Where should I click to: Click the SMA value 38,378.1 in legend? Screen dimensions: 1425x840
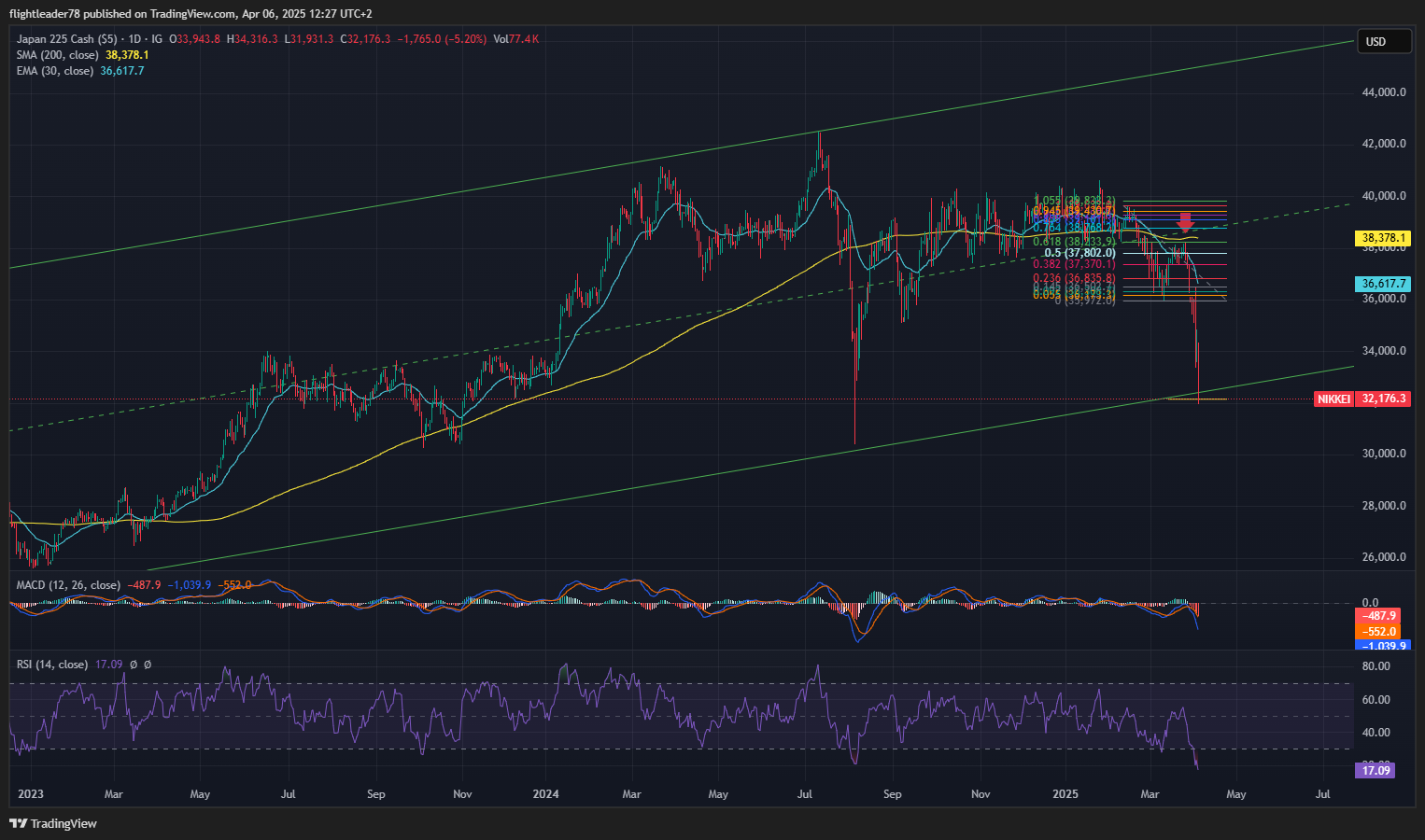click(127, 55)
